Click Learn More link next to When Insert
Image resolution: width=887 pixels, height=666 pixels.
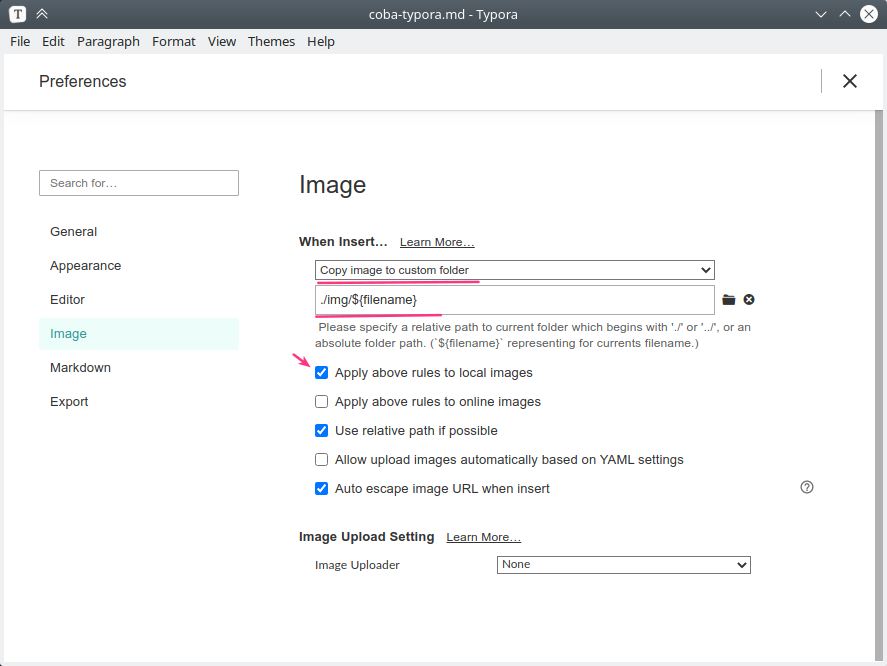click(437, 242)
